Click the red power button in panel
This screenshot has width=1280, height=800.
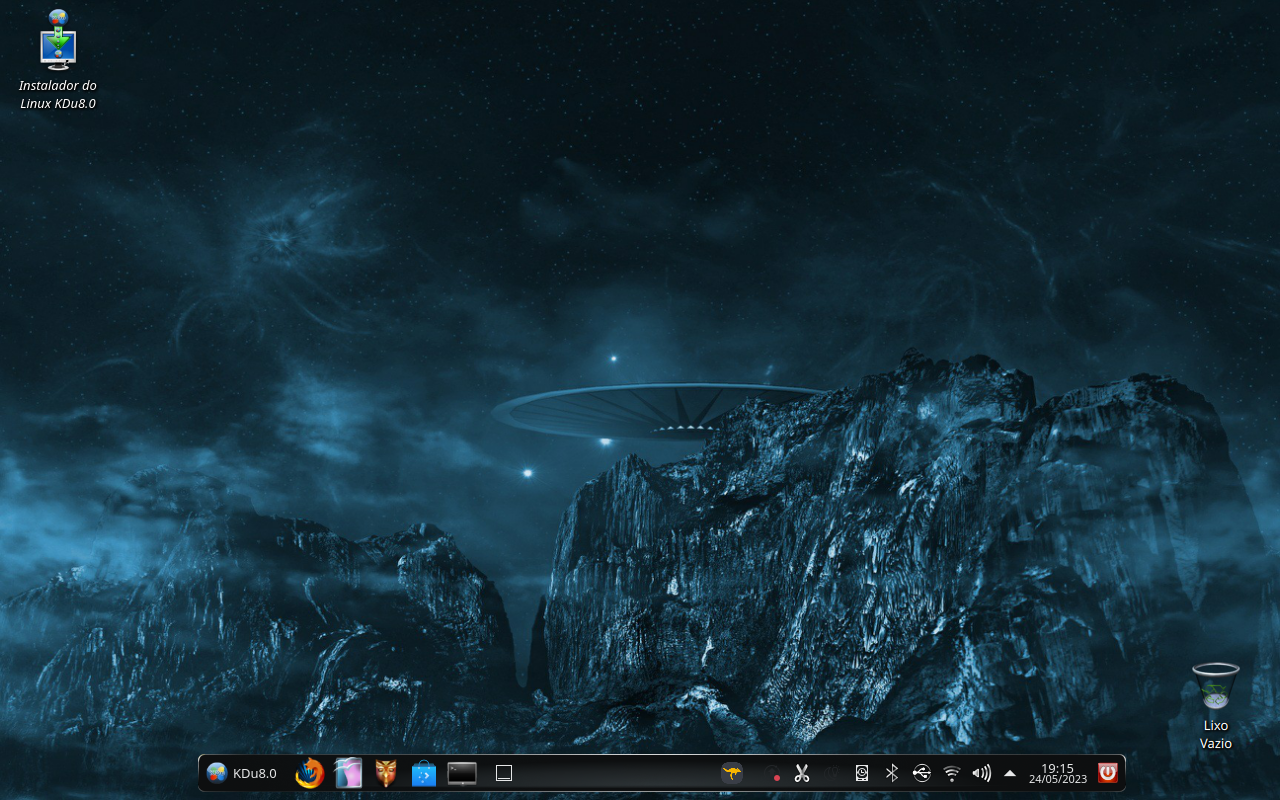click(x=1108, y=773)
